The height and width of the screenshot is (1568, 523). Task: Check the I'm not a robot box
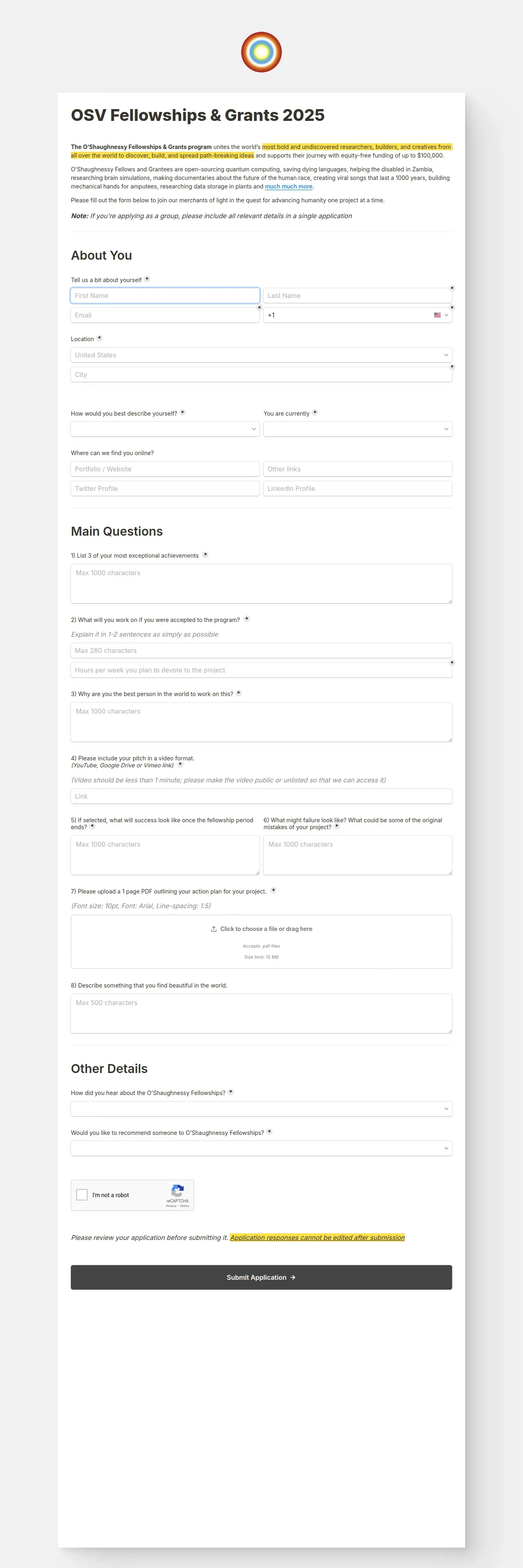pyautogui.click(x=81, y=1195)
